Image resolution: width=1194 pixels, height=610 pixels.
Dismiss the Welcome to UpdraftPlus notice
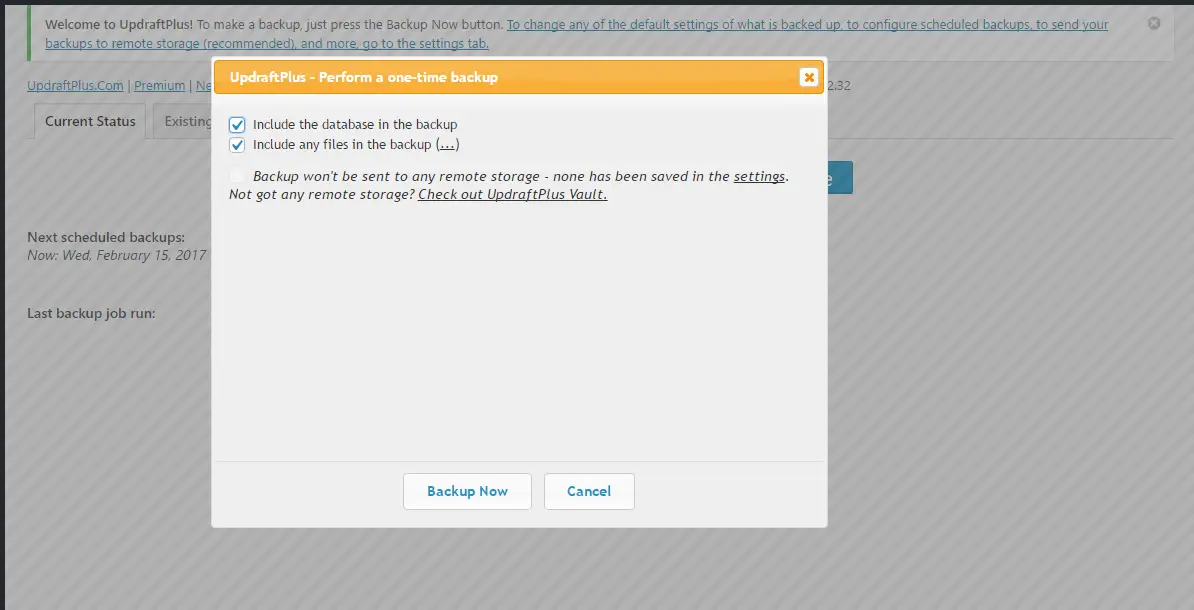(1154, 24)
